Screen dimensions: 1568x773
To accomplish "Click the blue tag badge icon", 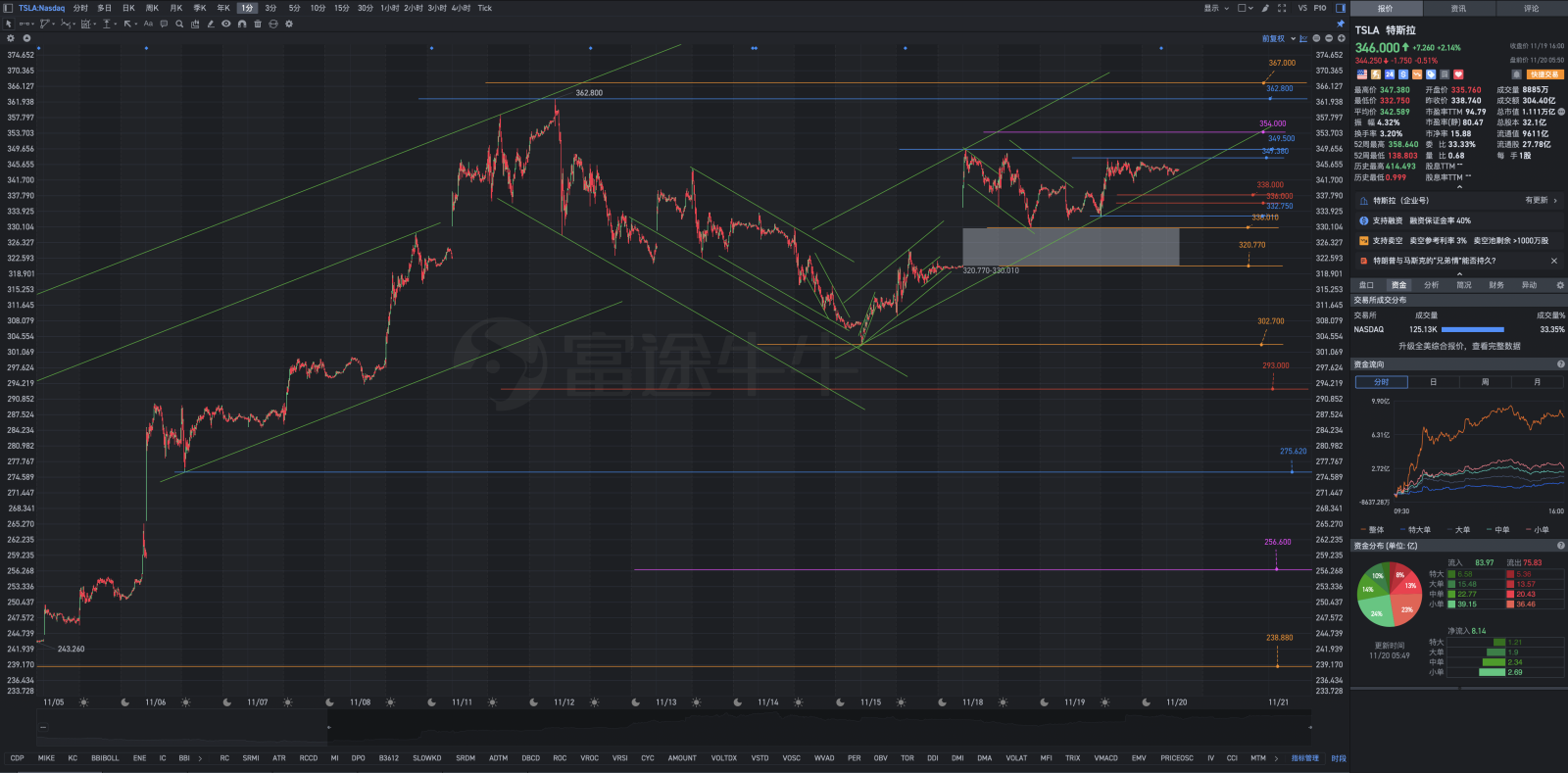I will (x=1431, y=74).
